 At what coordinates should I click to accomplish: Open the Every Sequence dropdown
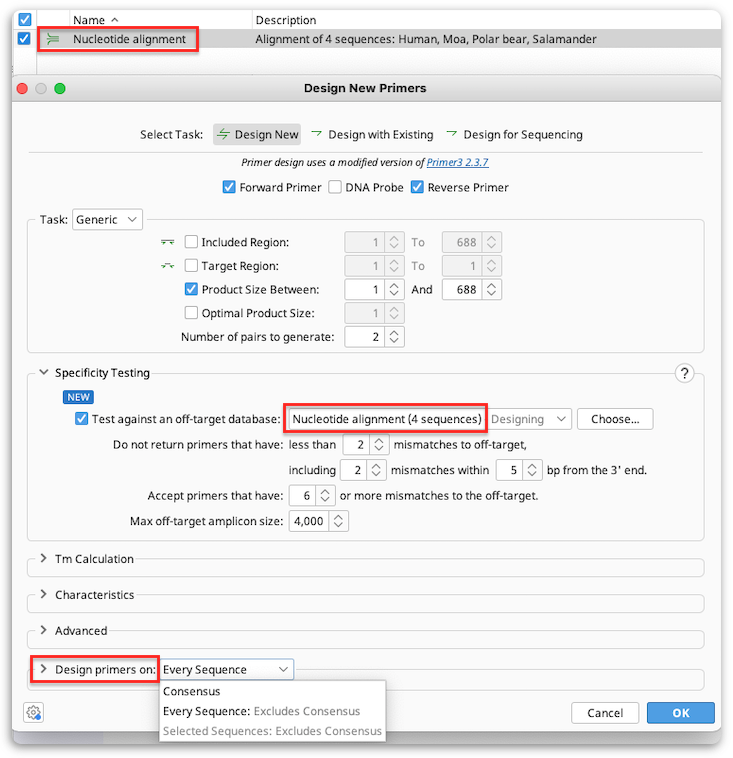point(226,670)
